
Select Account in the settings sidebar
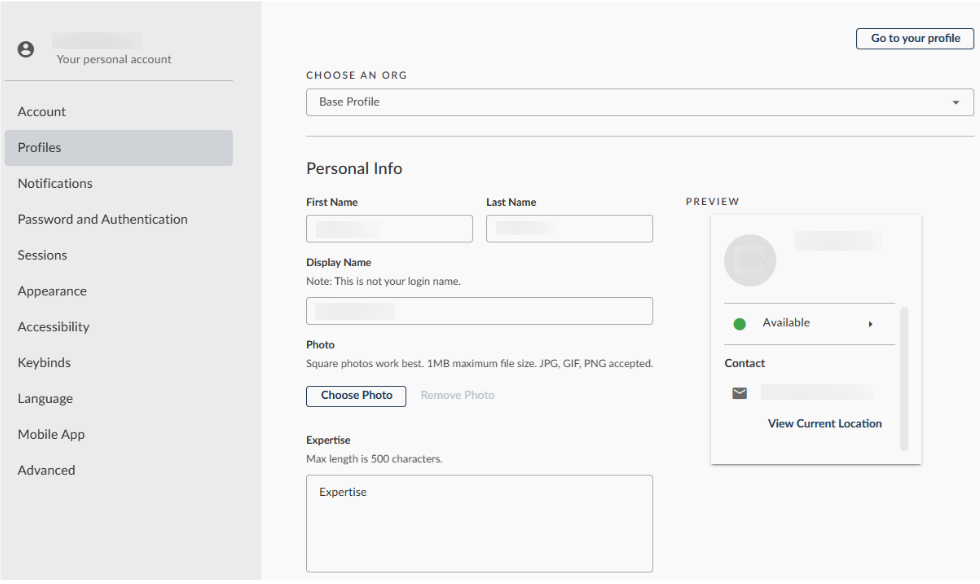pos(41,111)
